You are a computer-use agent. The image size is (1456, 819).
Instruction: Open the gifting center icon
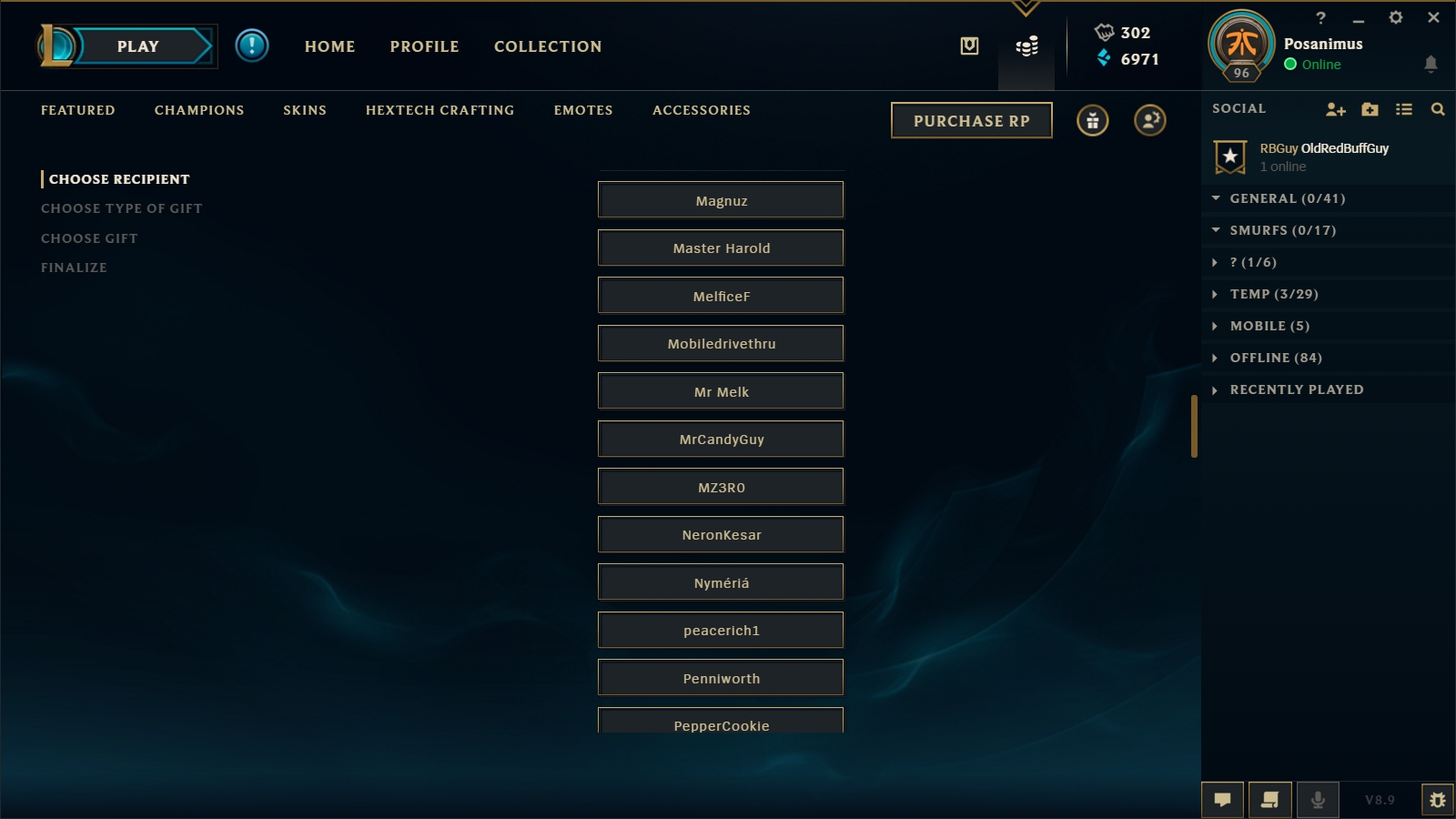tap(1092, 120)
